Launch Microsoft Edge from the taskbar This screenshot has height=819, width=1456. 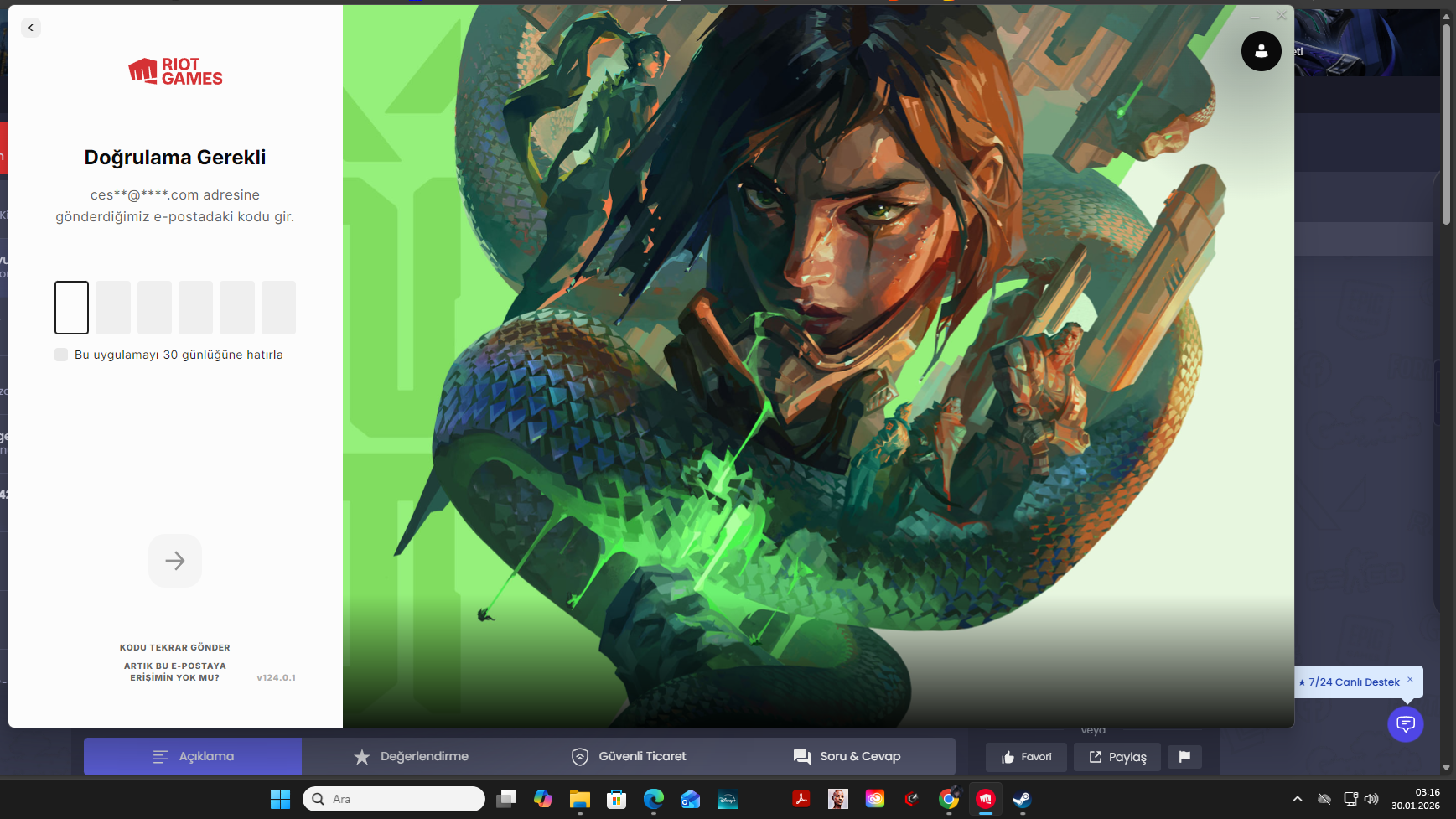(654, 799)
